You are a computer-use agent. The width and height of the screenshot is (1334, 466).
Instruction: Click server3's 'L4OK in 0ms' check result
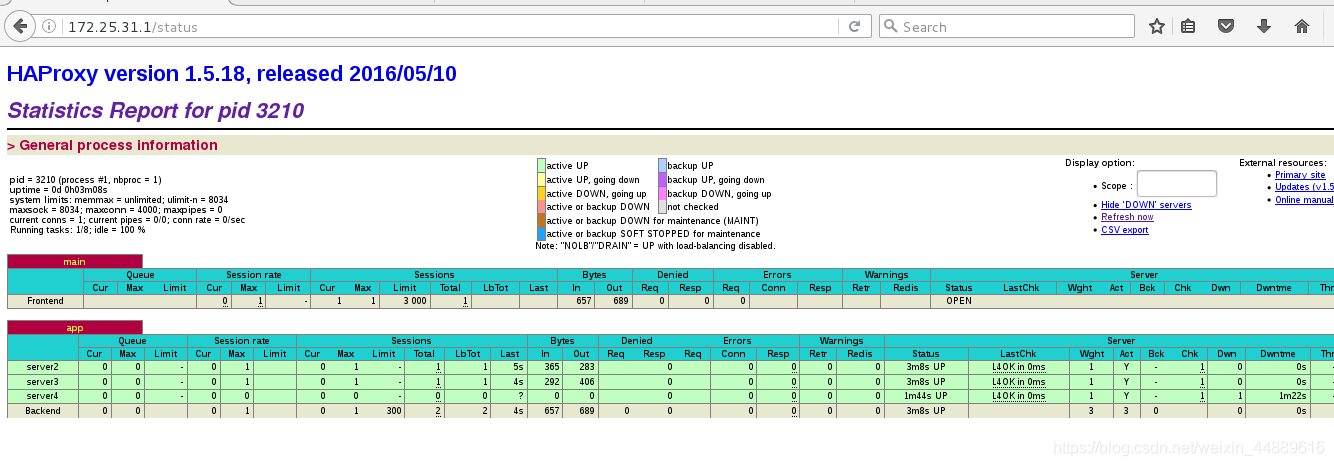pos(1018,382)
